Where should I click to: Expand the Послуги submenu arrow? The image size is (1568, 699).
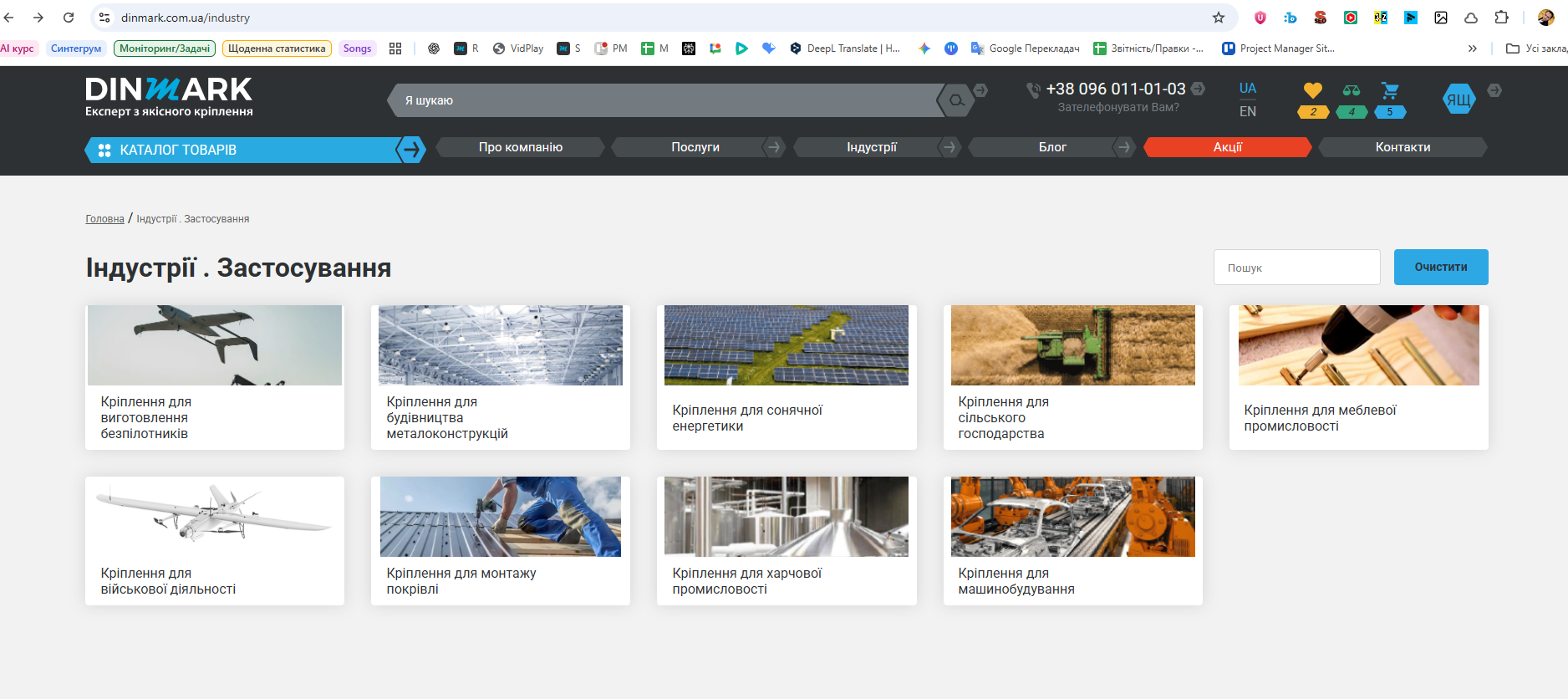[x=774, y=147]
